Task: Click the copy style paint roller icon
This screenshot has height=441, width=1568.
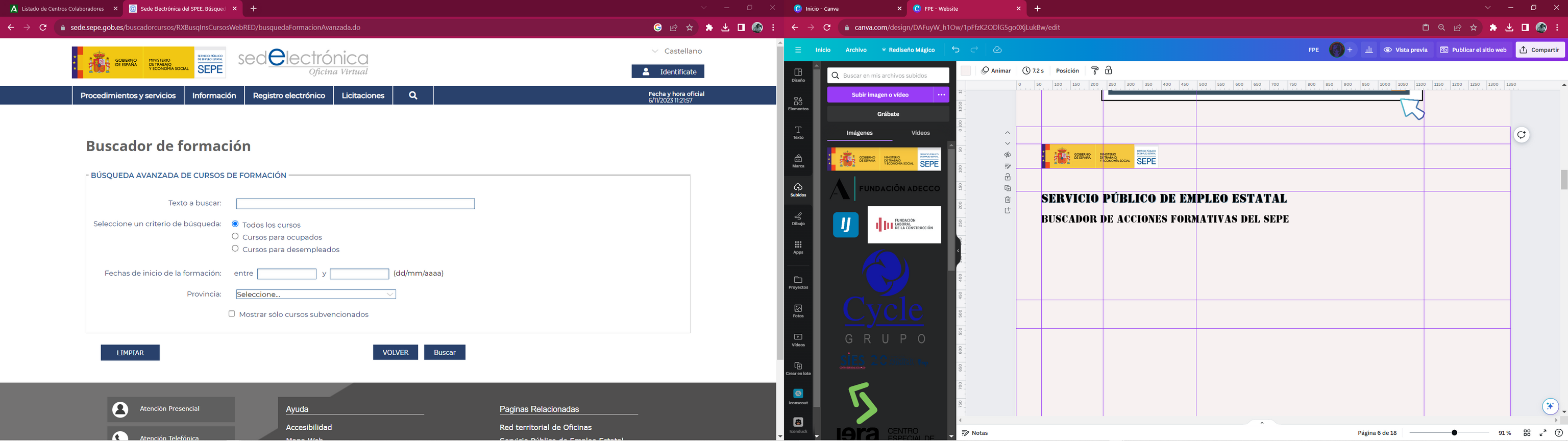Action: point(1094,70)
